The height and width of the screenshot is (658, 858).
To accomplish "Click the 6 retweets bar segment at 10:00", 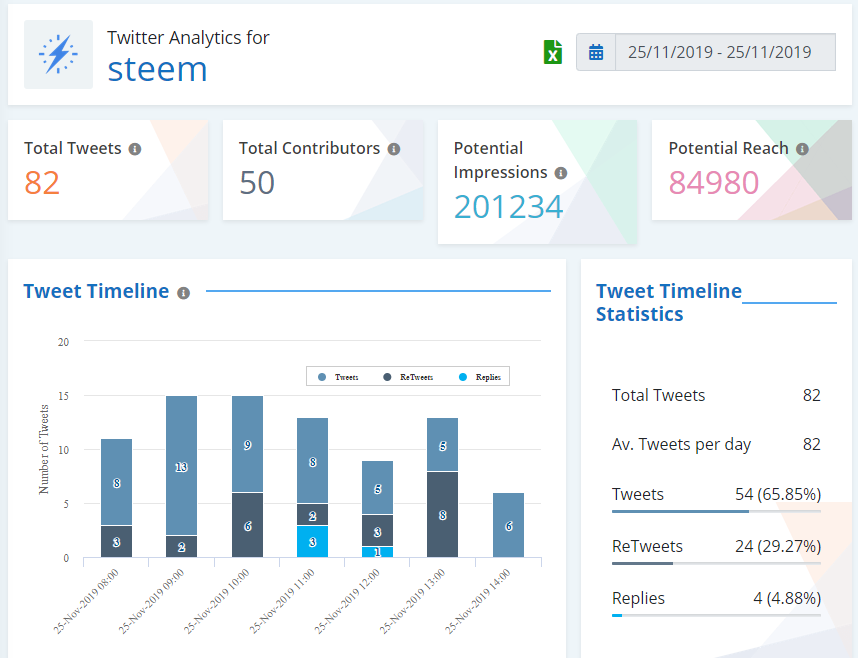I will [x=247, y=525].
